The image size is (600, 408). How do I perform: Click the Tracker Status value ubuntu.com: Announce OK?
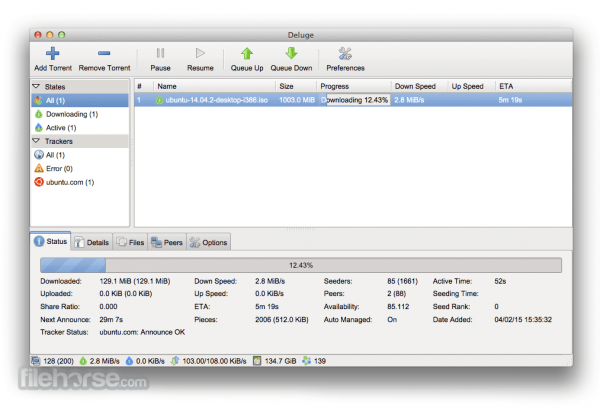(142, 332)
